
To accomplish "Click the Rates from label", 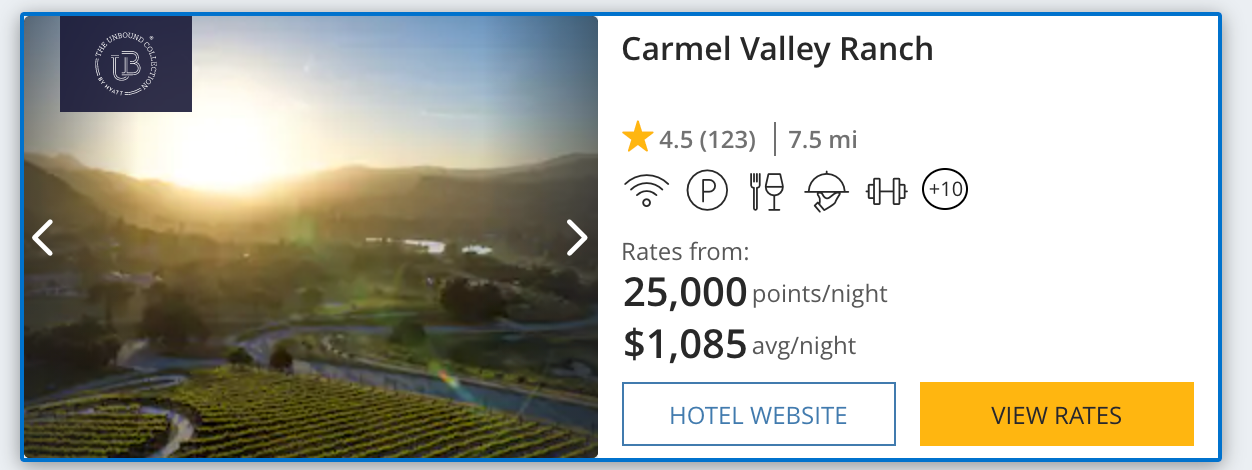I will 685,251.
